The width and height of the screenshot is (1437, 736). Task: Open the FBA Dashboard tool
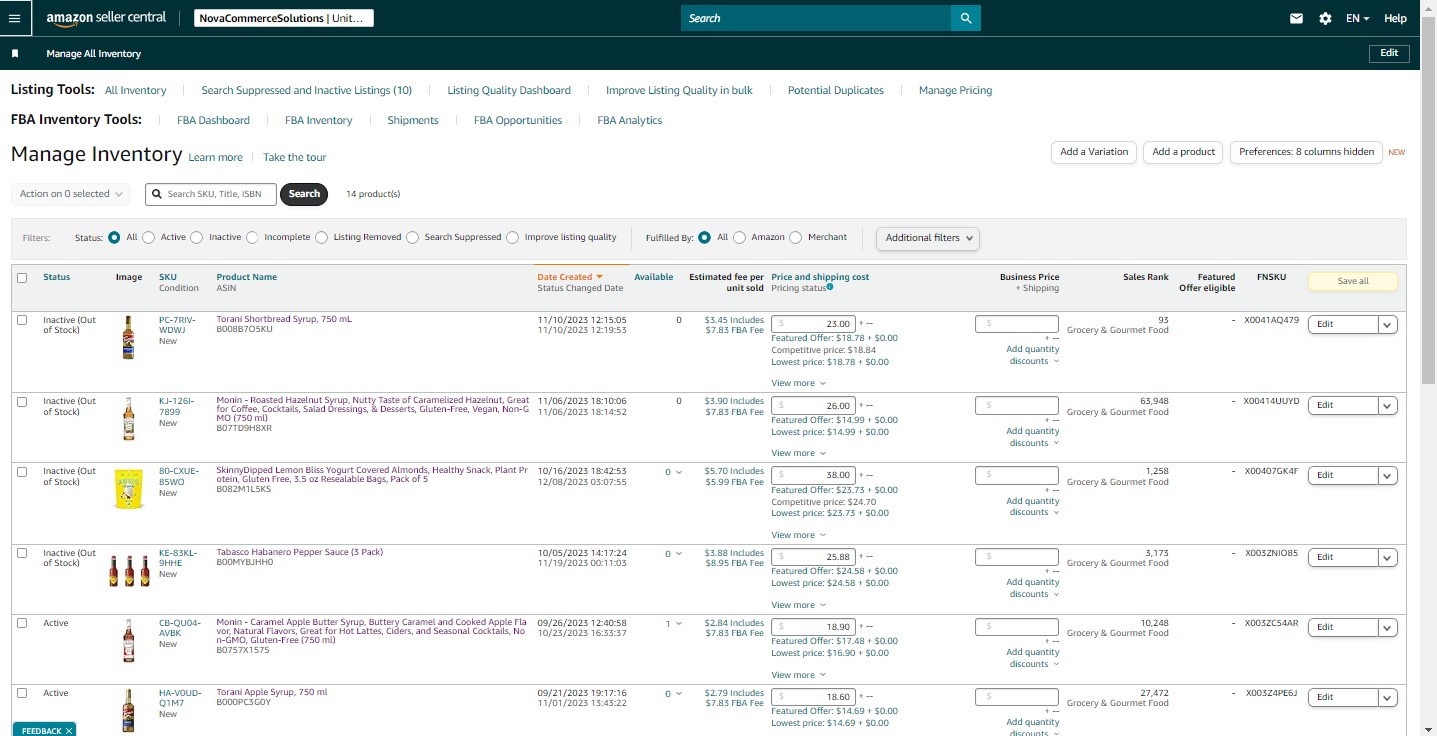[213, 120]
